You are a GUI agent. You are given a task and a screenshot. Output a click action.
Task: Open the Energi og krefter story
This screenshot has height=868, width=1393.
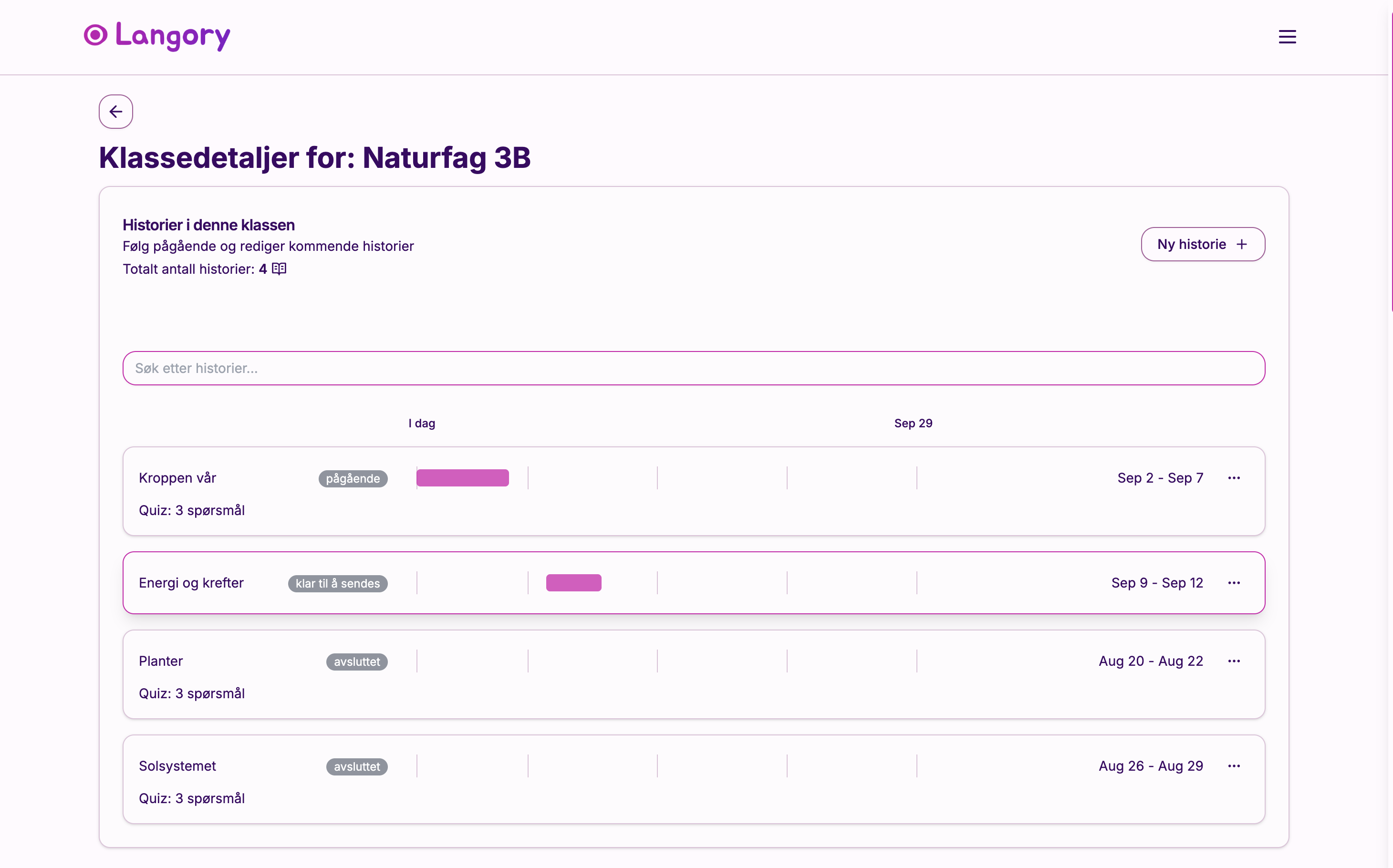point(191,583)
